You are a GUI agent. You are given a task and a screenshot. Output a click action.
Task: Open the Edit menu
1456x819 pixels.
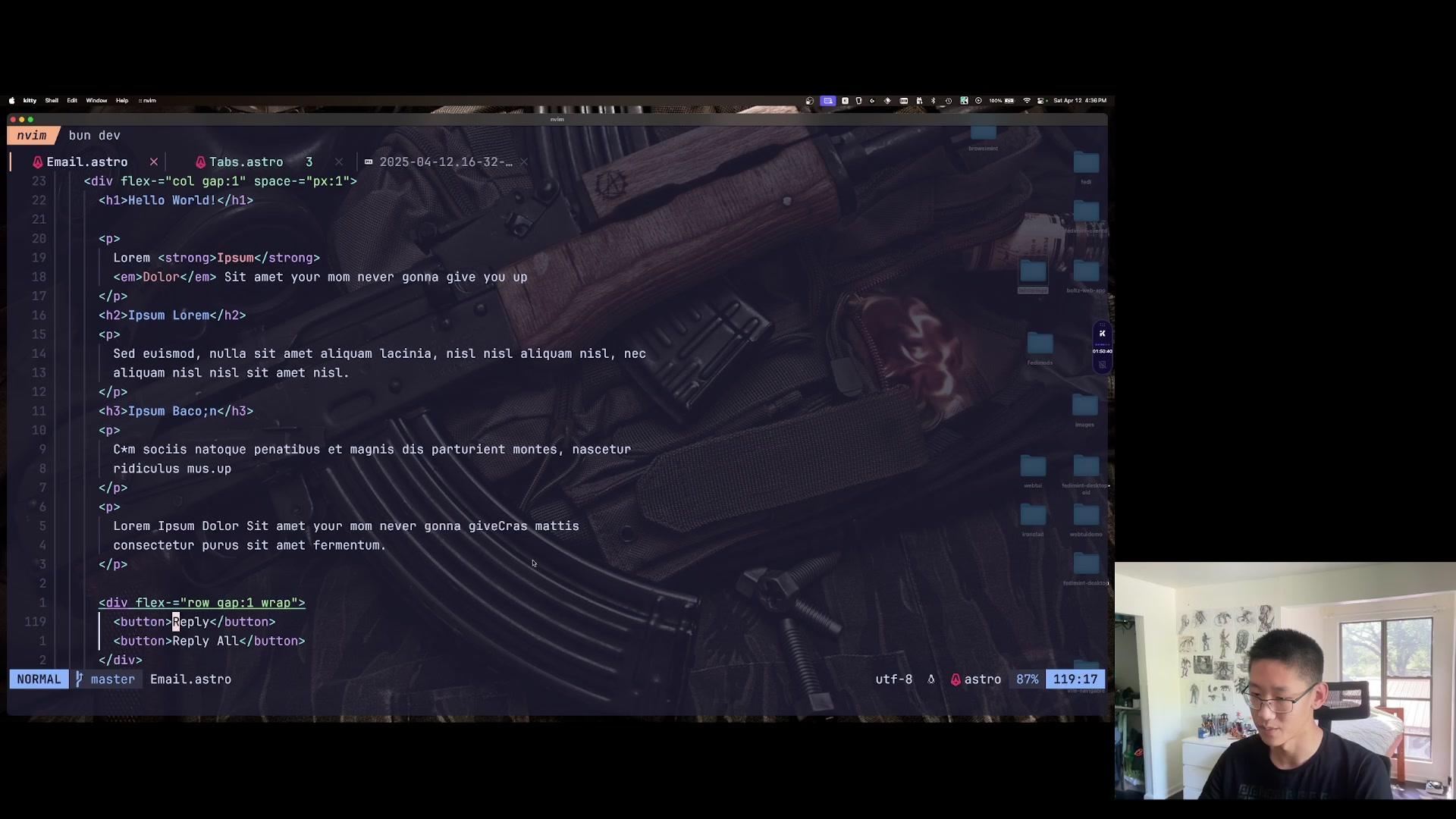72,100
